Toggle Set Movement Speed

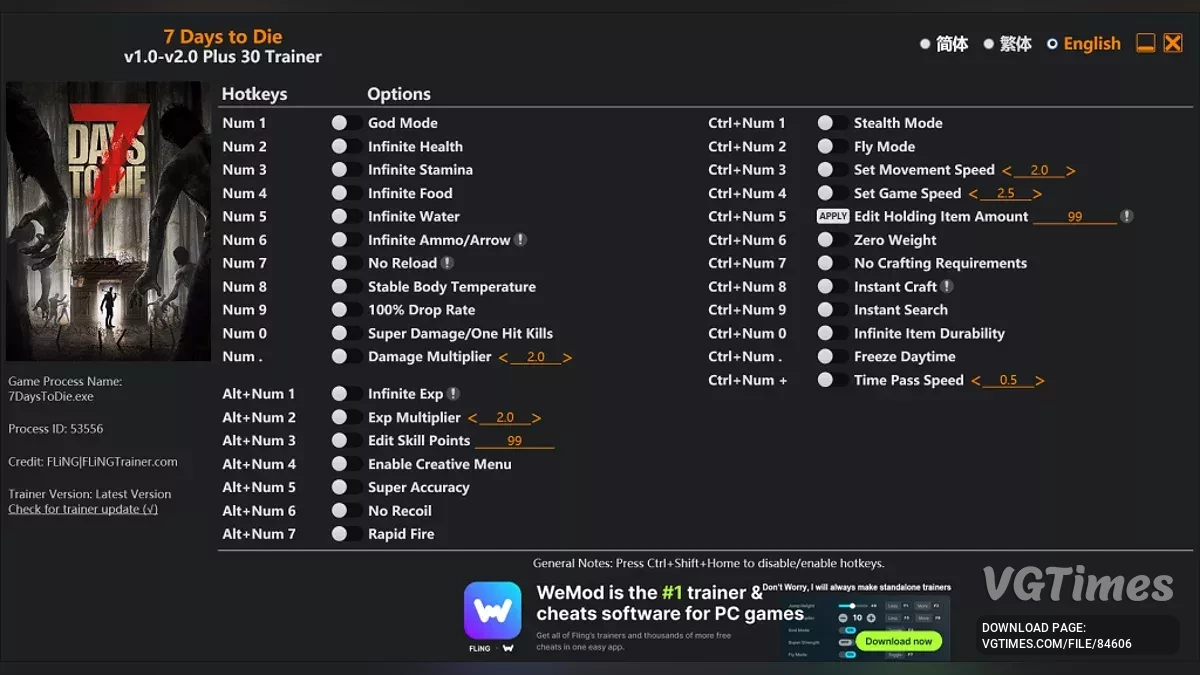pos(833,170)
